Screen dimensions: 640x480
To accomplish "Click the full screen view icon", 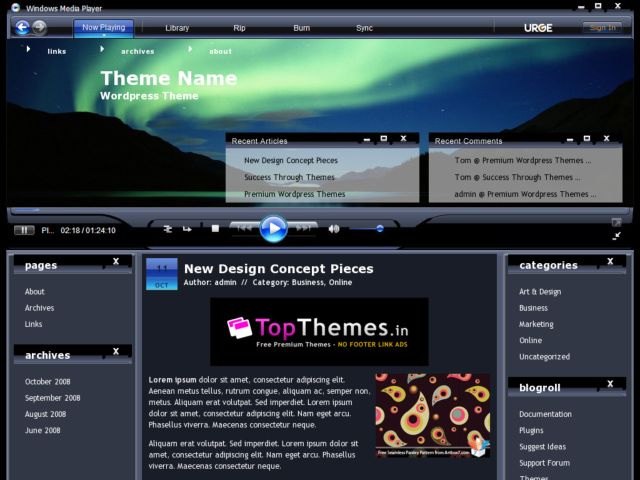I will tap(616, 222).
